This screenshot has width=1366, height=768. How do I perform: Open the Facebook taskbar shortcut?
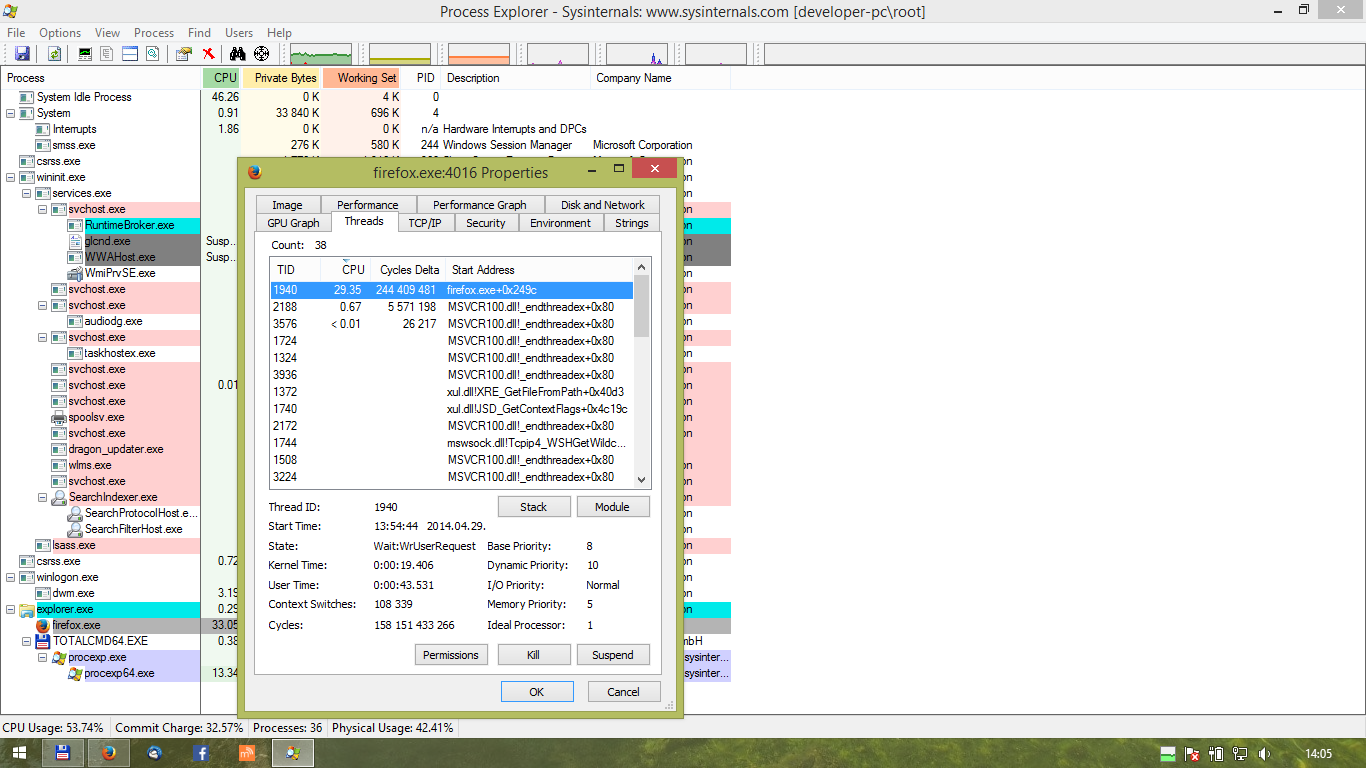click(x=201, y=753)
